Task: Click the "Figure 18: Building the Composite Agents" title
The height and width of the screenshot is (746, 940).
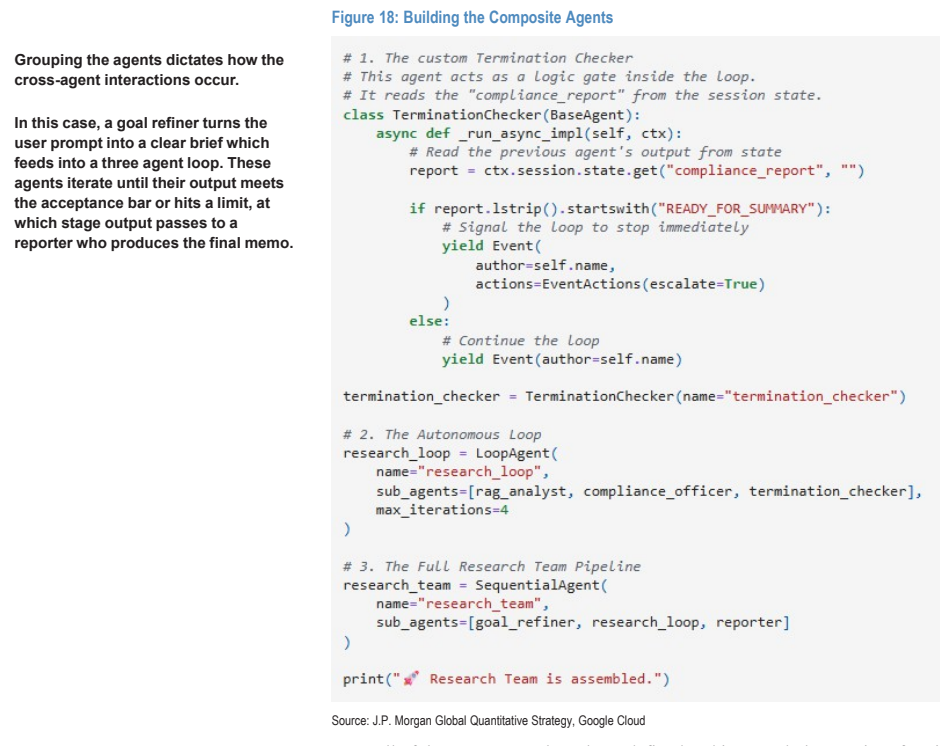Action: pyautogui.click(x=472, y=17)
